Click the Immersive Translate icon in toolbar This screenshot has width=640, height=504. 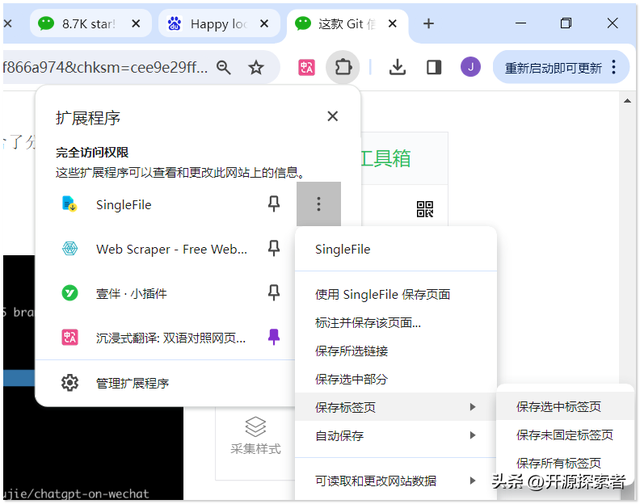click(x=307, y=67)
